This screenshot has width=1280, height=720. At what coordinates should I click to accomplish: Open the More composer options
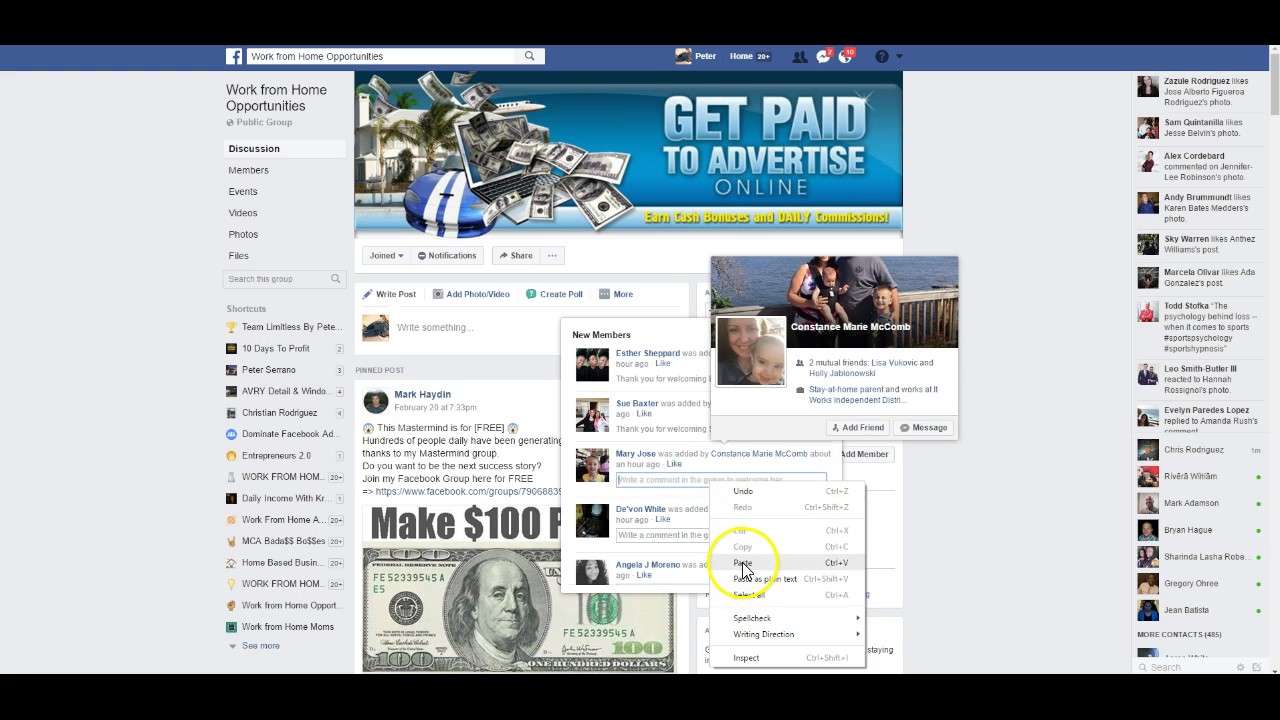pos(616,294)
